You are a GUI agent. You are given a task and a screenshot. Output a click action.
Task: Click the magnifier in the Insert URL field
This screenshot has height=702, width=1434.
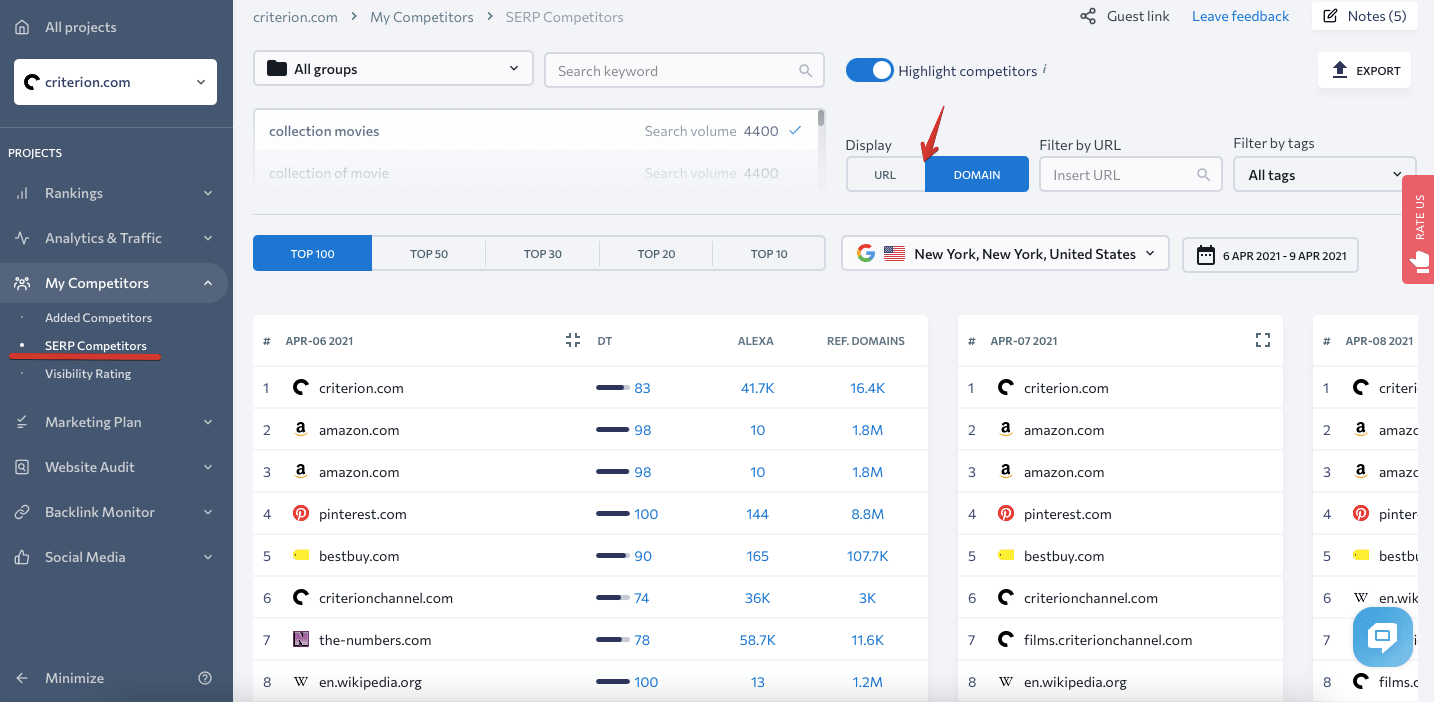coord(1204,175)
